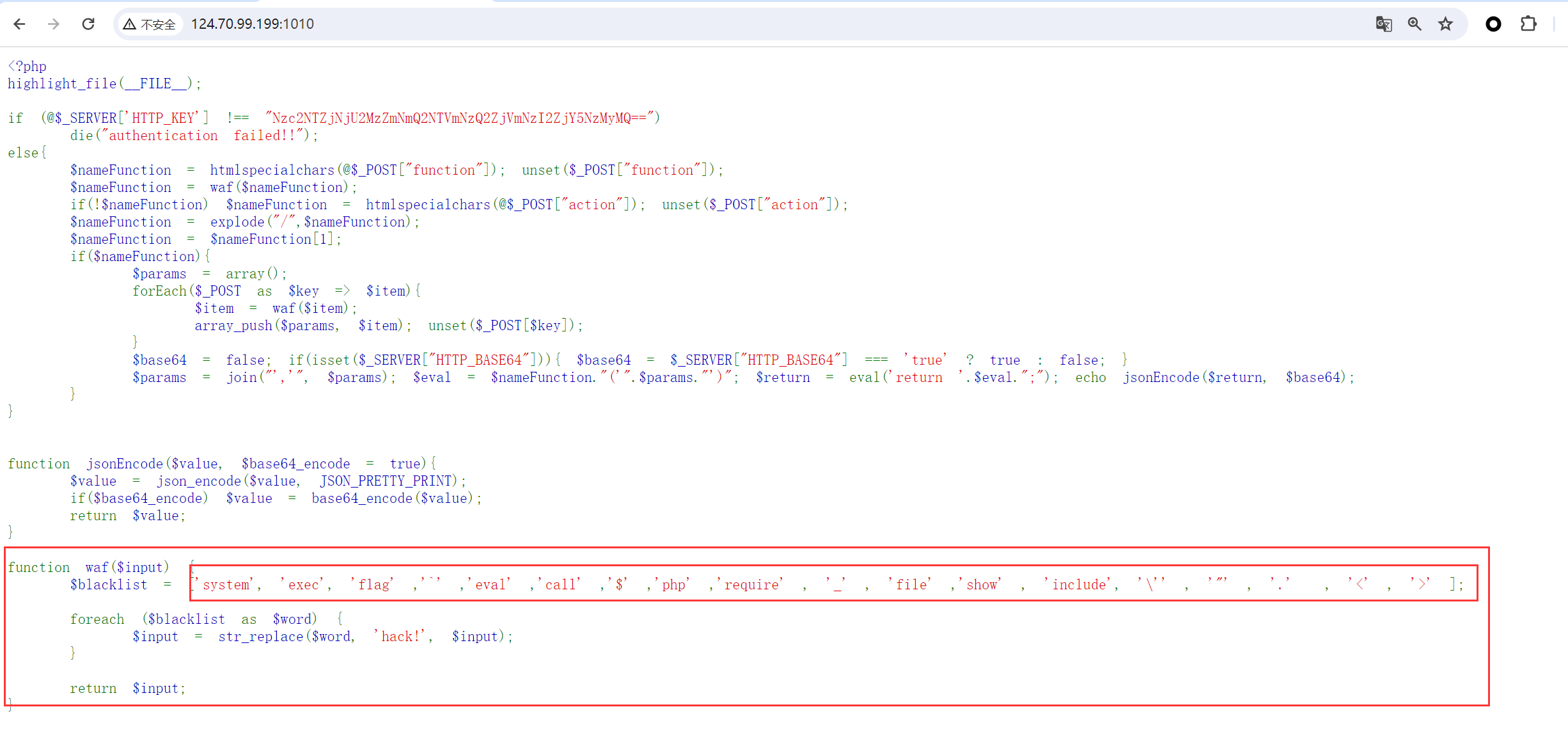Reload the current page
This screenshot has width=1568, height=732.
(x=88, y=24)
